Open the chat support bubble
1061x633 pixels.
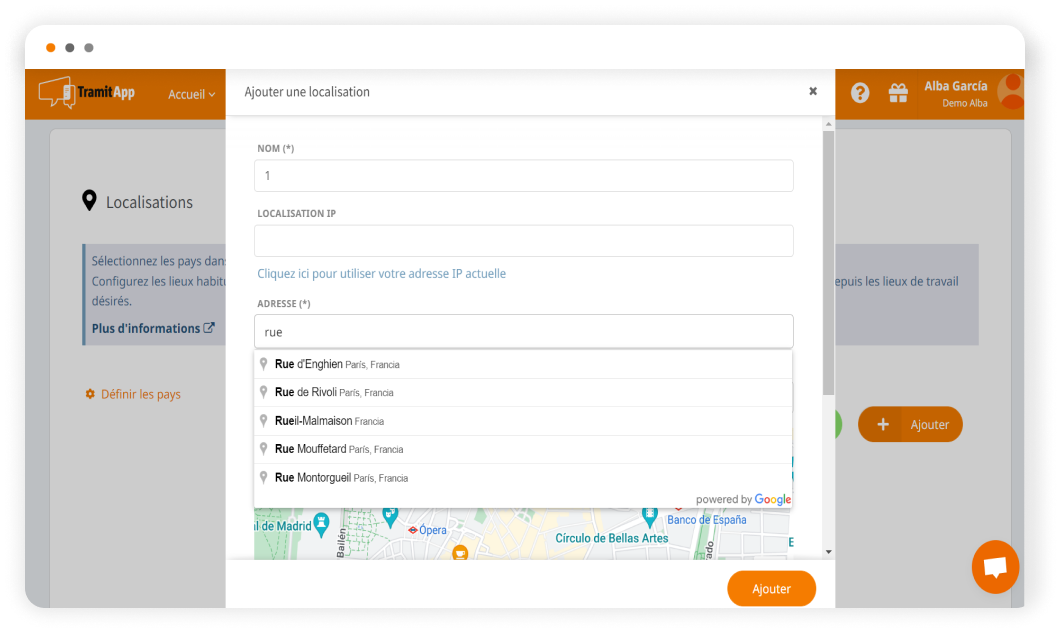point(994,567)
